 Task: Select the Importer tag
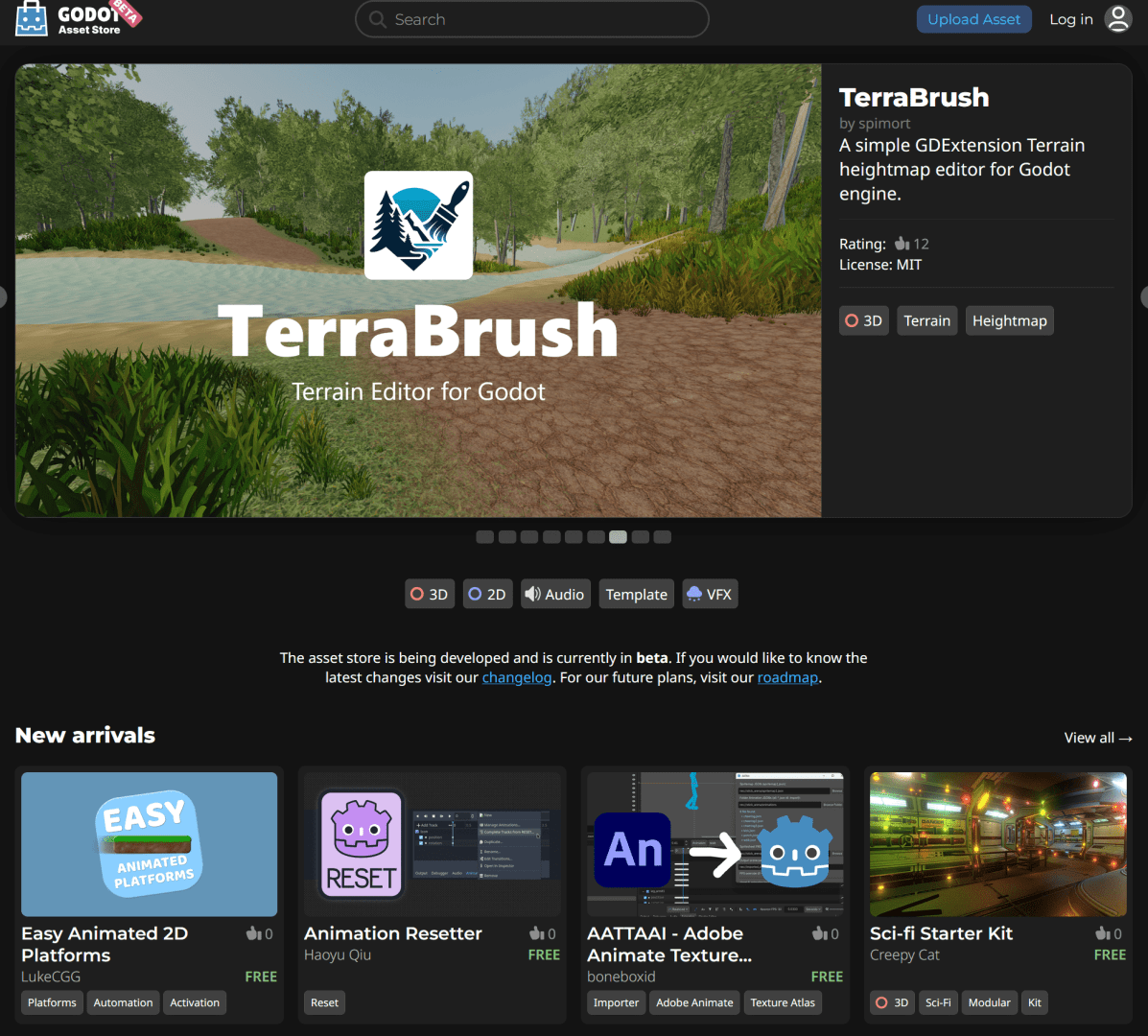(x=617, y=1002)
